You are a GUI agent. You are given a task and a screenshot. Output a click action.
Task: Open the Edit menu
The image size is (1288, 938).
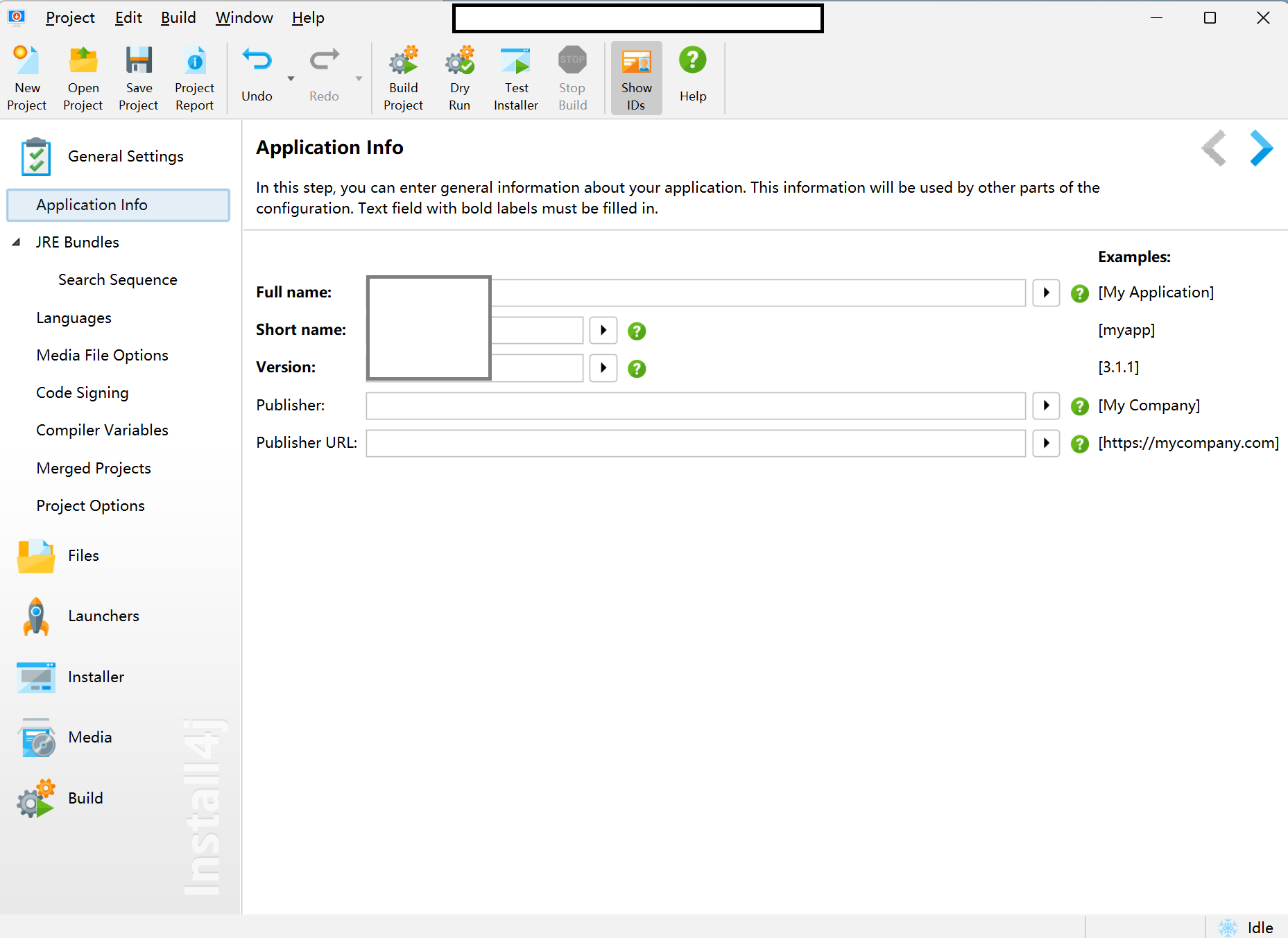(128, 18)
